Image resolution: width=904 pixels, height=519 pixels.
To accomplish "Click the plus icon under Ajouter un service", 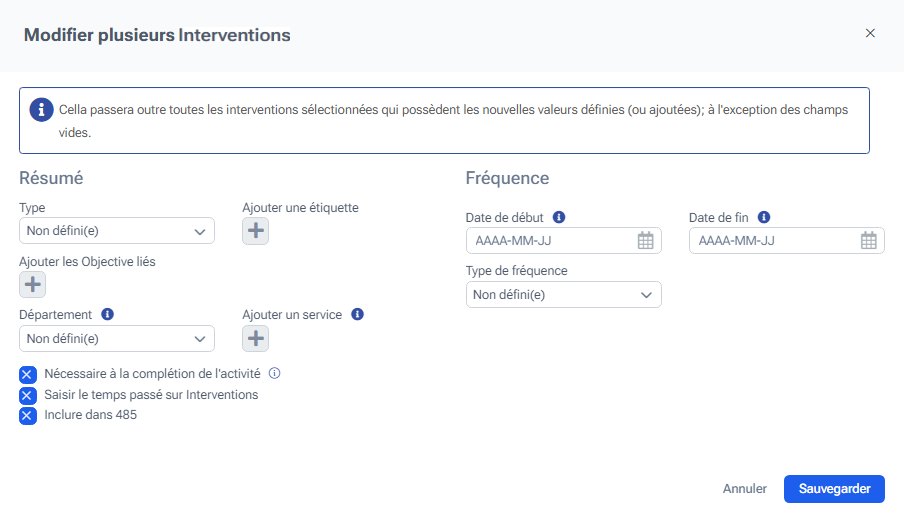I will (256, 339).
